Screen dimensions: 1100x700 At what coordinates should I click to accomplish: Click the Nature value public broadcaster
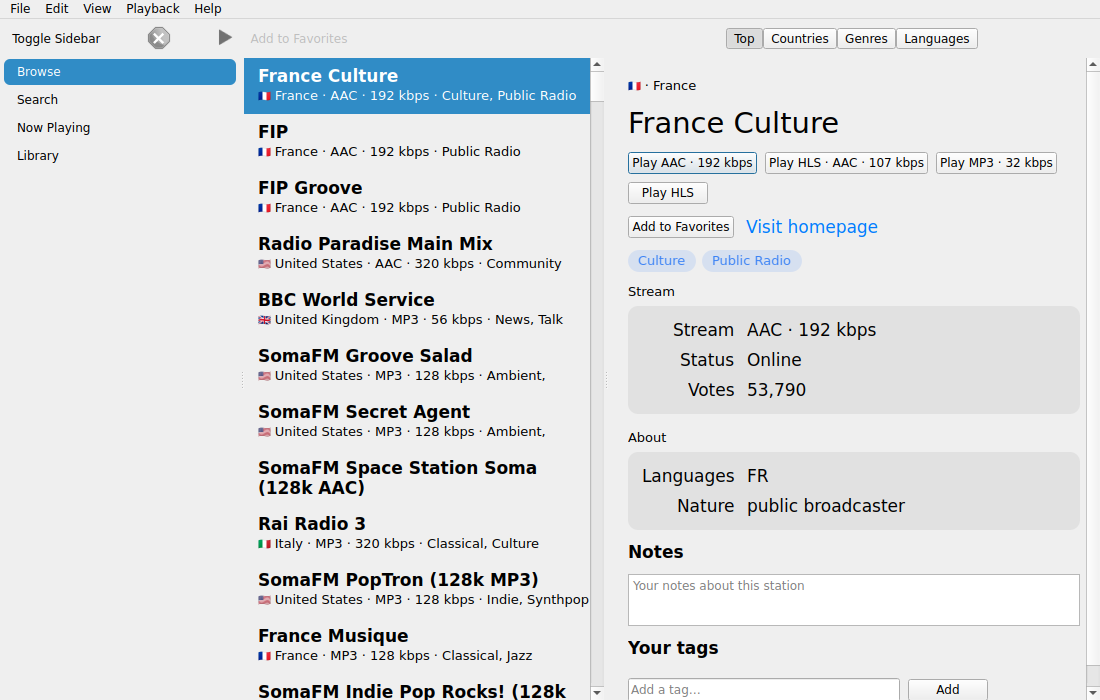(x=826, y=506)
